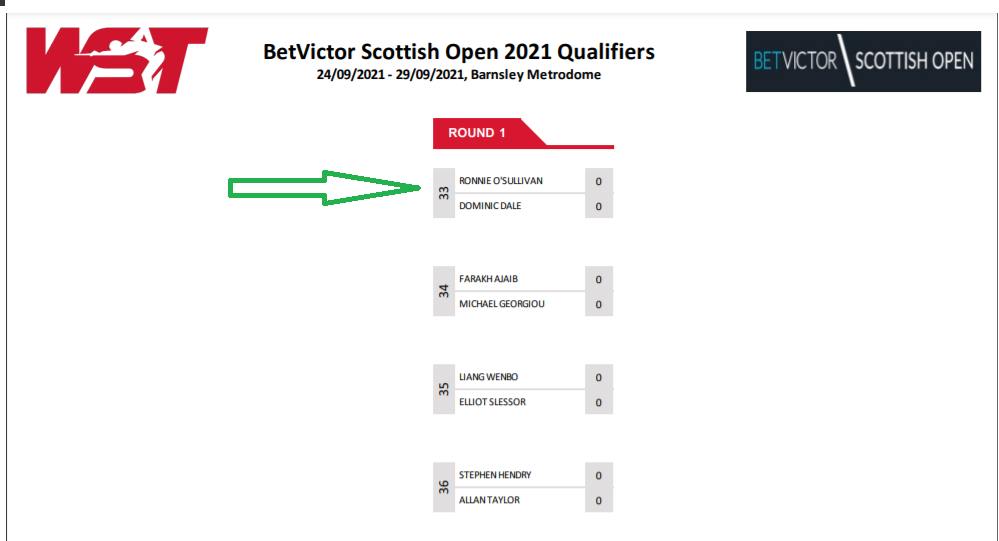Select match number 35 label
Image resolution: width=999 pixels, height=541 pixels.
point(444,389)
